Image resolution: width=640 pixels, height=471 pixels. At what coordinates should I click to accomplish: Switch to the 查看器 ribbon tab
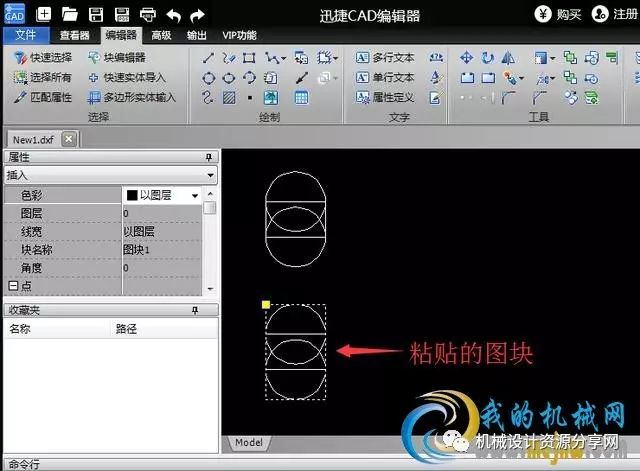click(x=74, y=35)
